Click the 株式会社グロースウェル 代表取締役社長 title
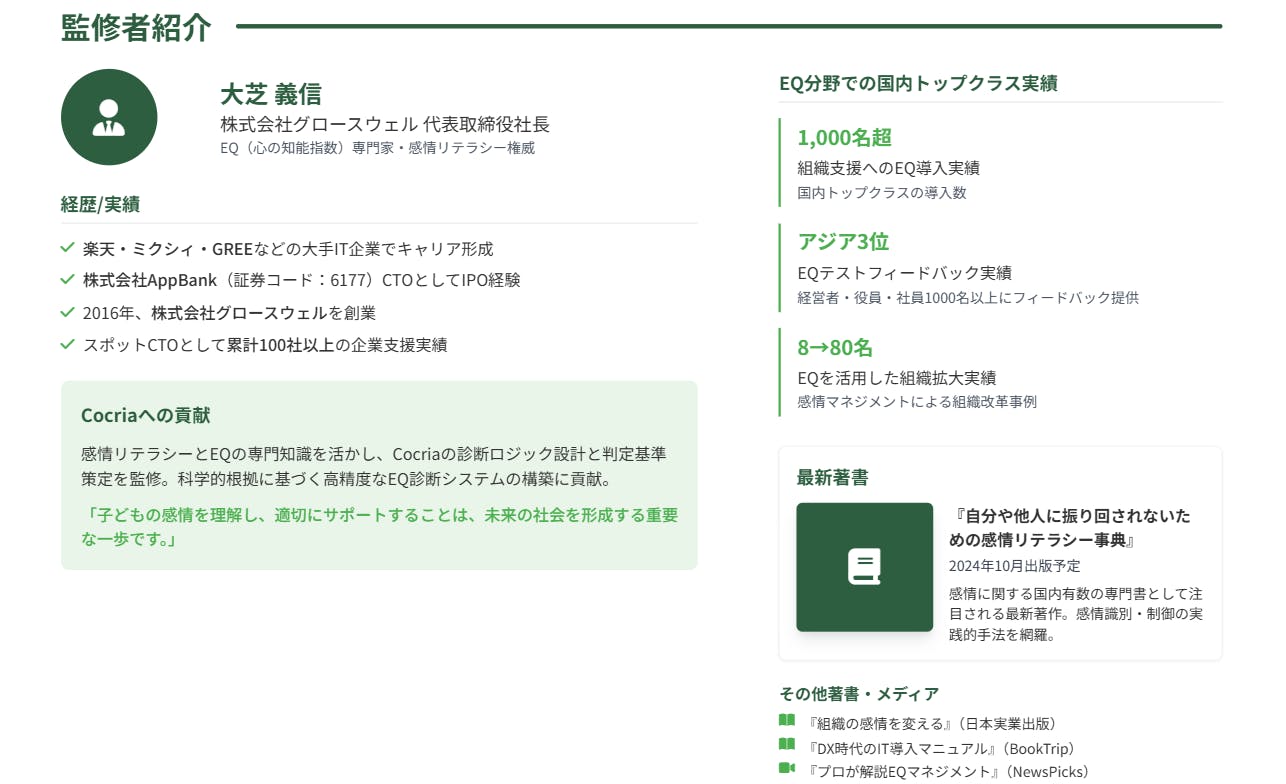1286x784 pixels. [385, 125]
